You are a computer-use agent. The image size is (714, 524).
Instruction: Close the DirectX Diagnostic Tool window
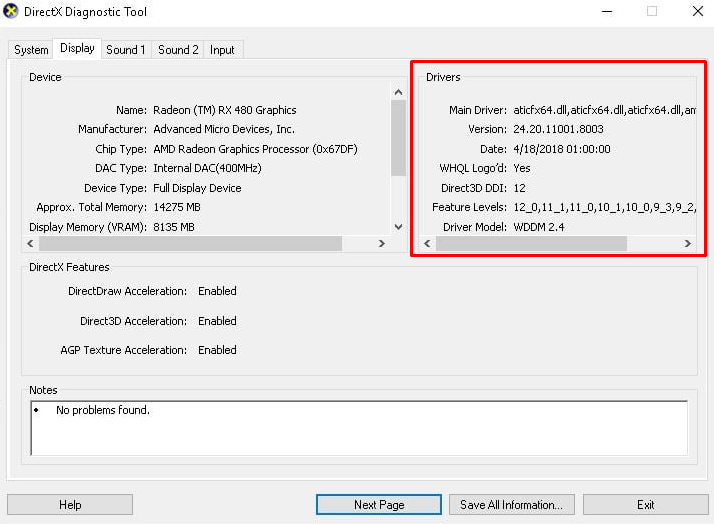(x=698, y=11)
